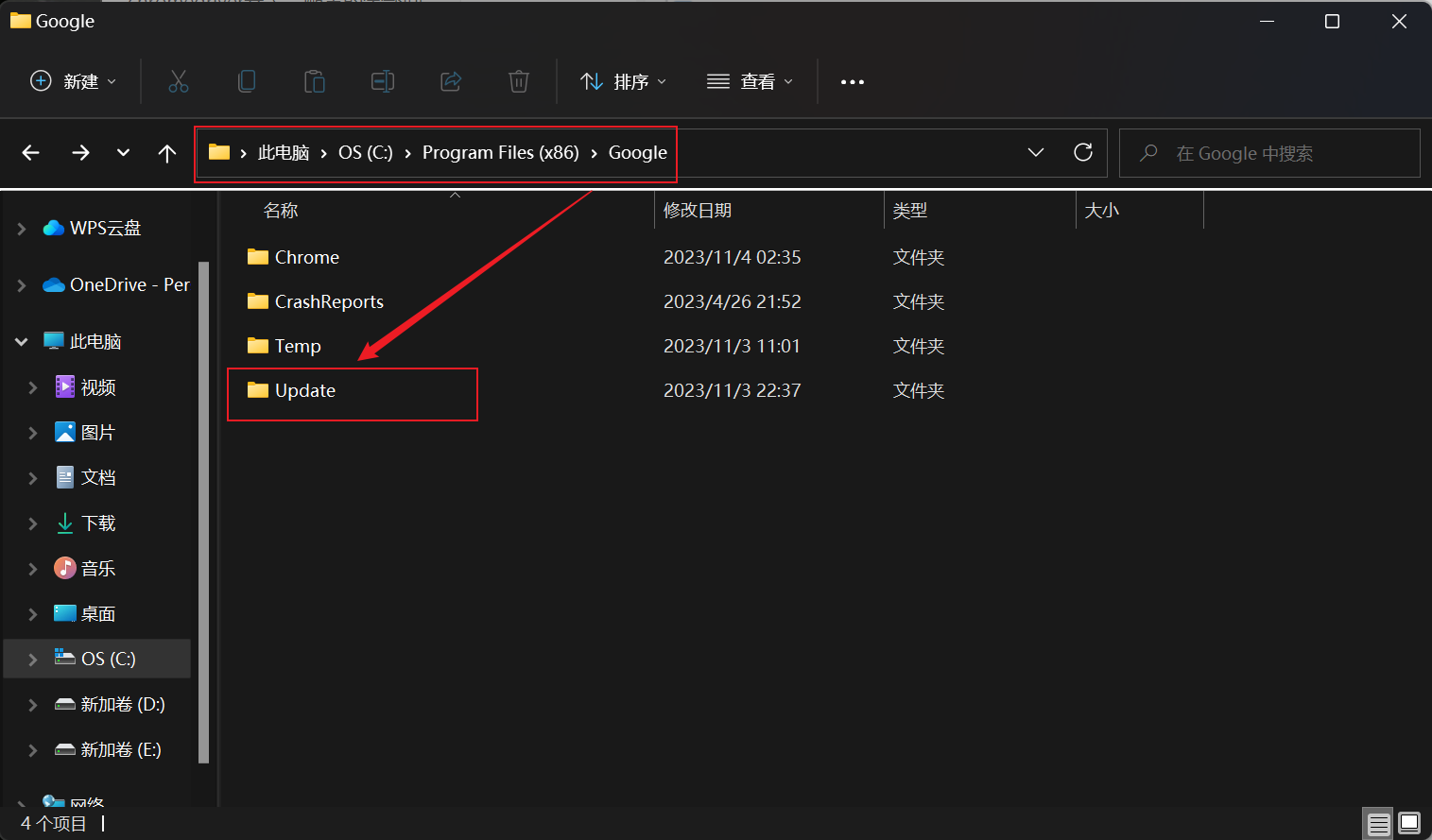Viewport: 1432px width, 840px height.
Task: Select the Temp folder name
Action: (x=298, y=346)
